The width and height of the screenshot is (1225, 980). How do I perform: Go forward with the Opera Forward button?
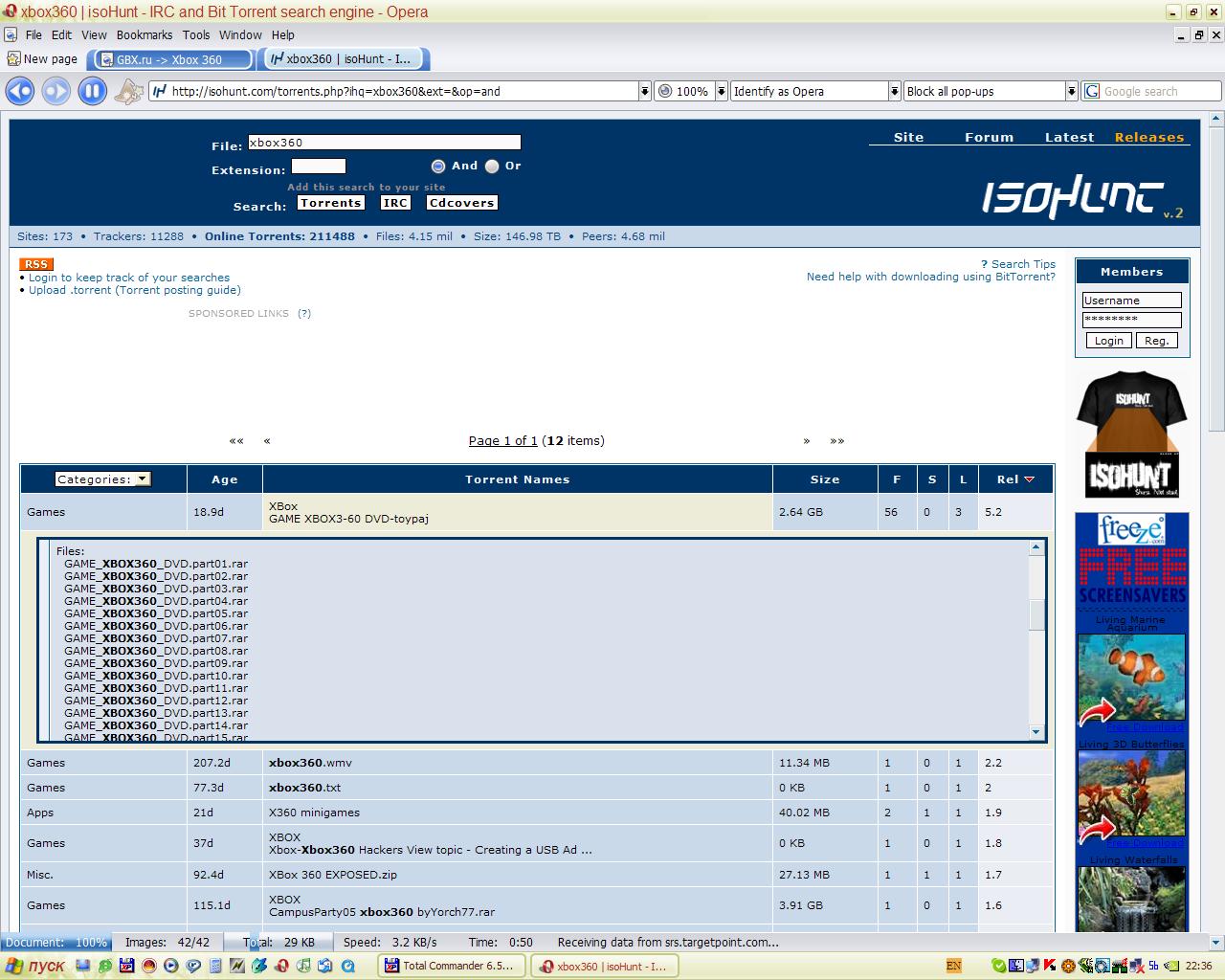(56, 92)
